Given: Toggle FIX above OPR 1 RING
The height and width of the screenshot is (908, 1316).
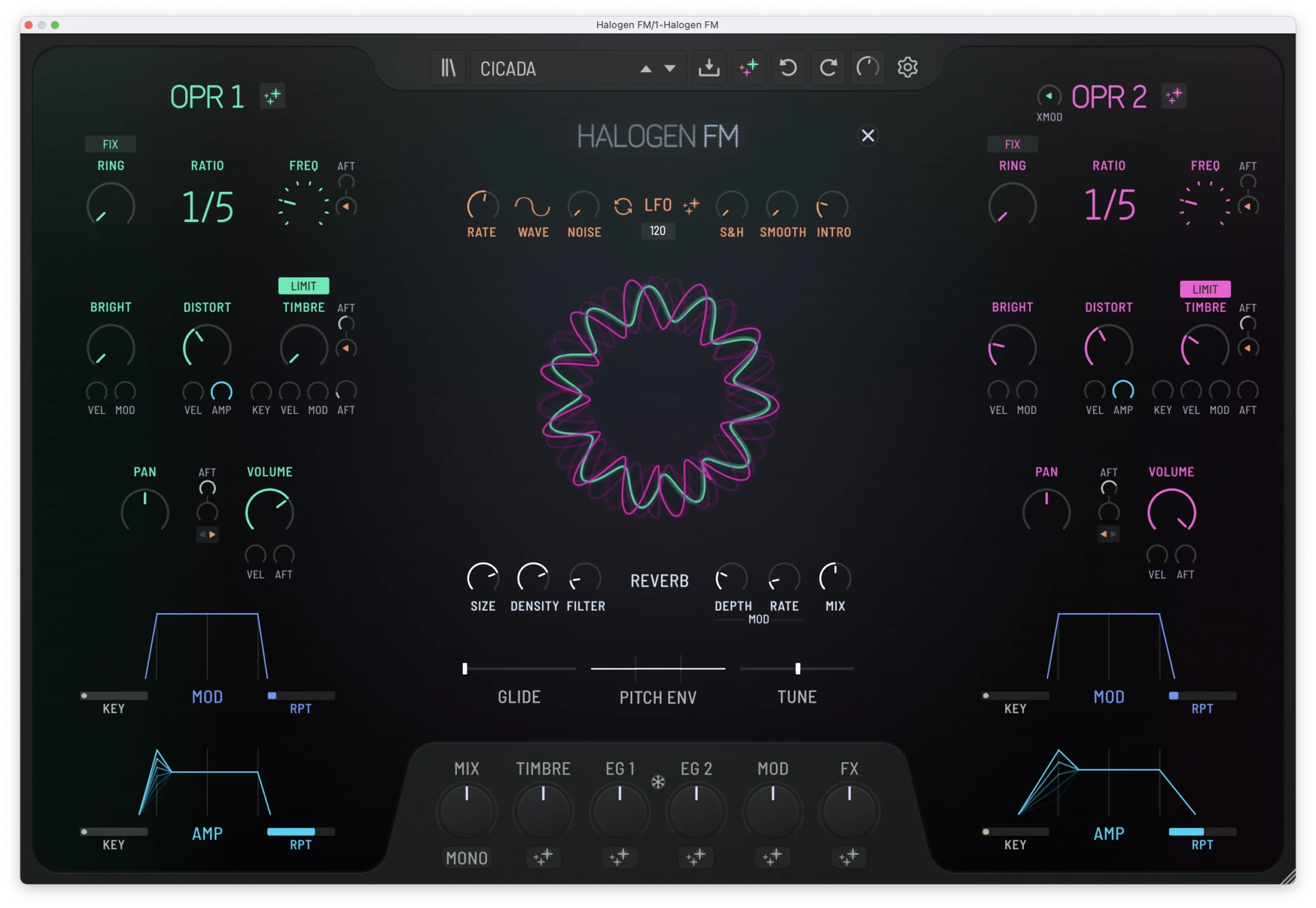Looking at the screenshot, I should coord(111,144).
